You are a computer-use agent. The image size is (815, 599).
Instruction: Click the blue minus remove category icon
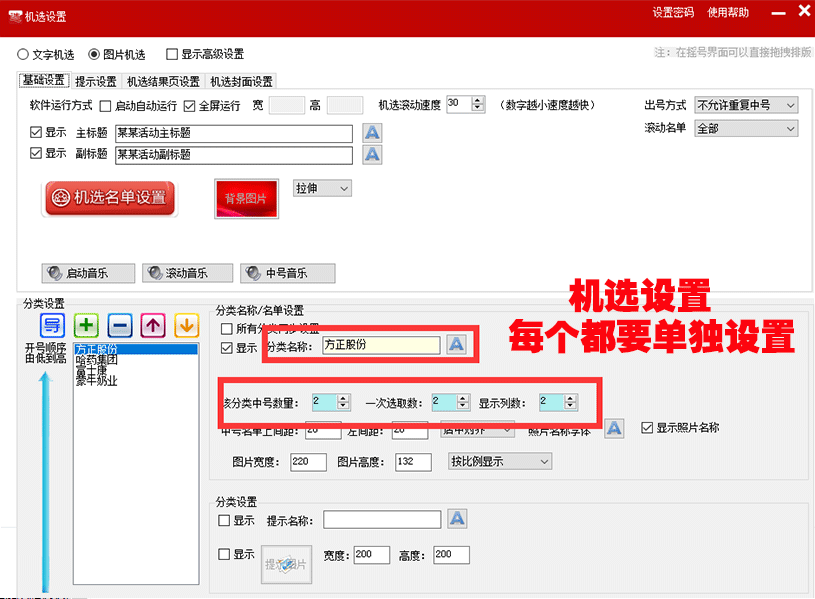[119, 325]
